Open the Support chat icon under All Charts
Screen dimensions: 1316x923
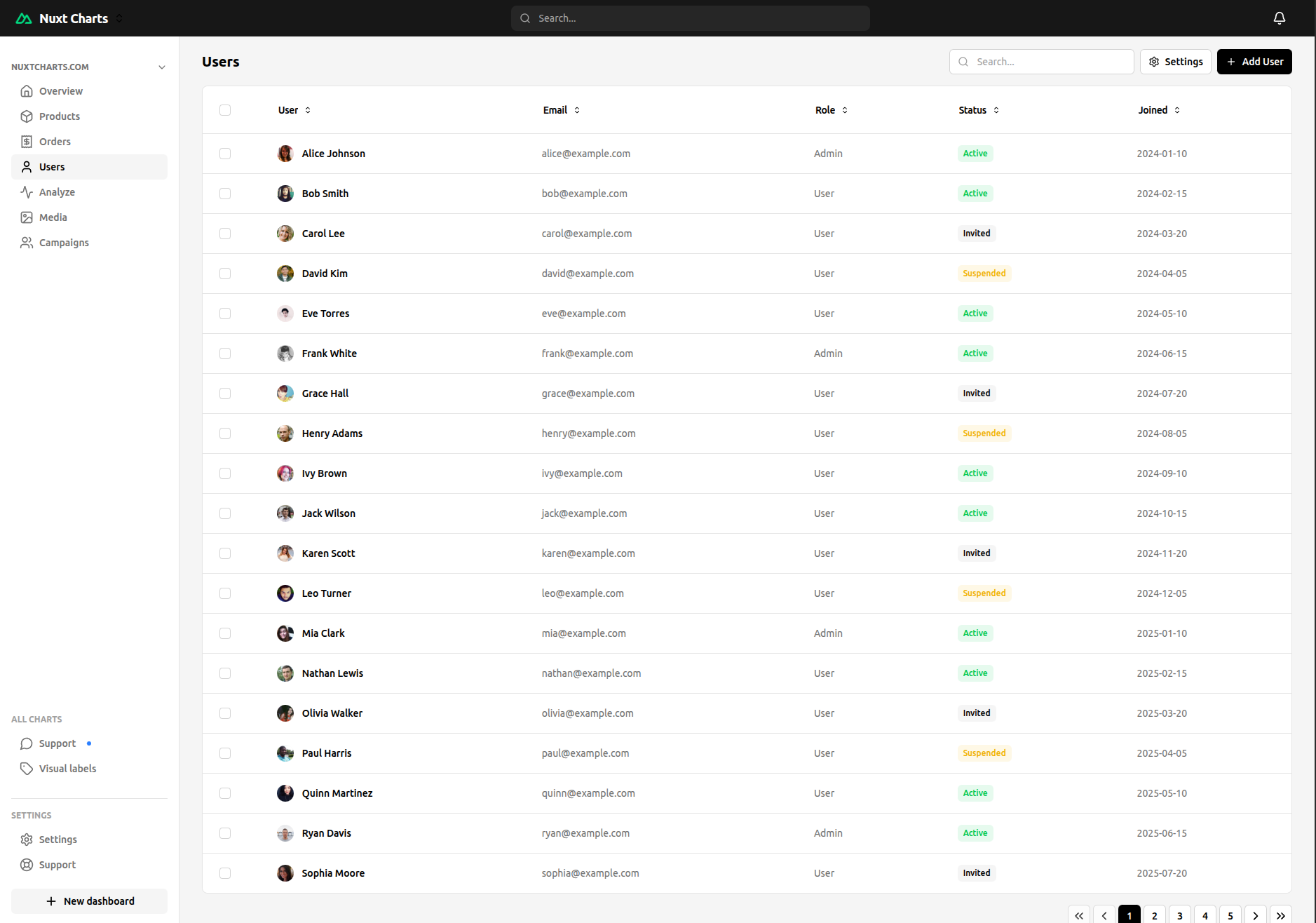27,743
